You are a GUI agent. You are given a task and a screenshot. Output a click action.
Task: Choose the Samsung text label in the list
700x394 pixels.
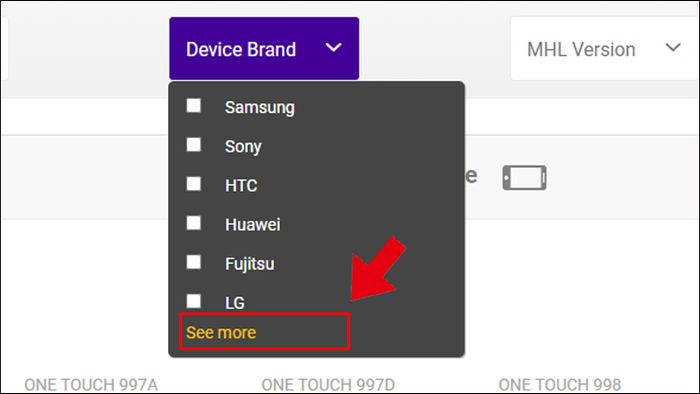coord(259,108)
